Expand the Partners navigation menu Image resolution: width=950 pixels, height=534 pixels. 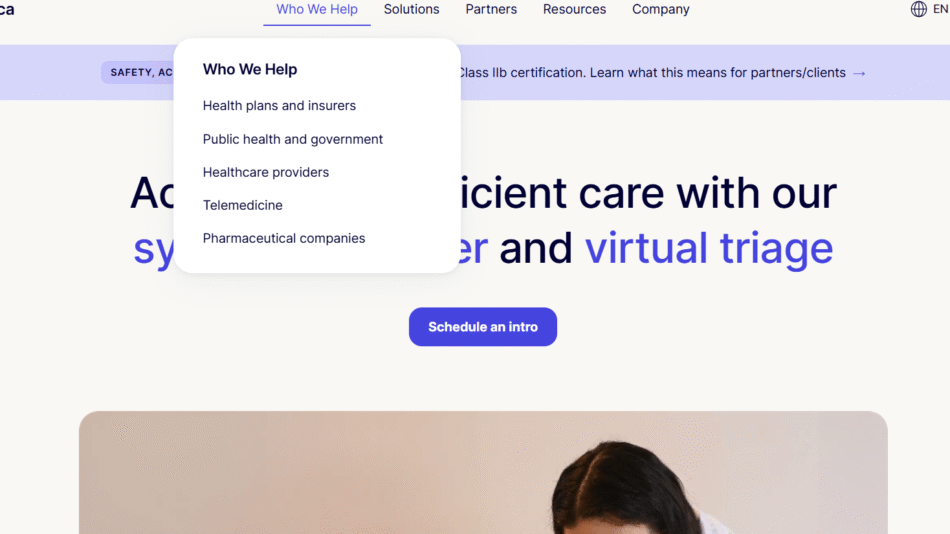click(x=491, y=10)
